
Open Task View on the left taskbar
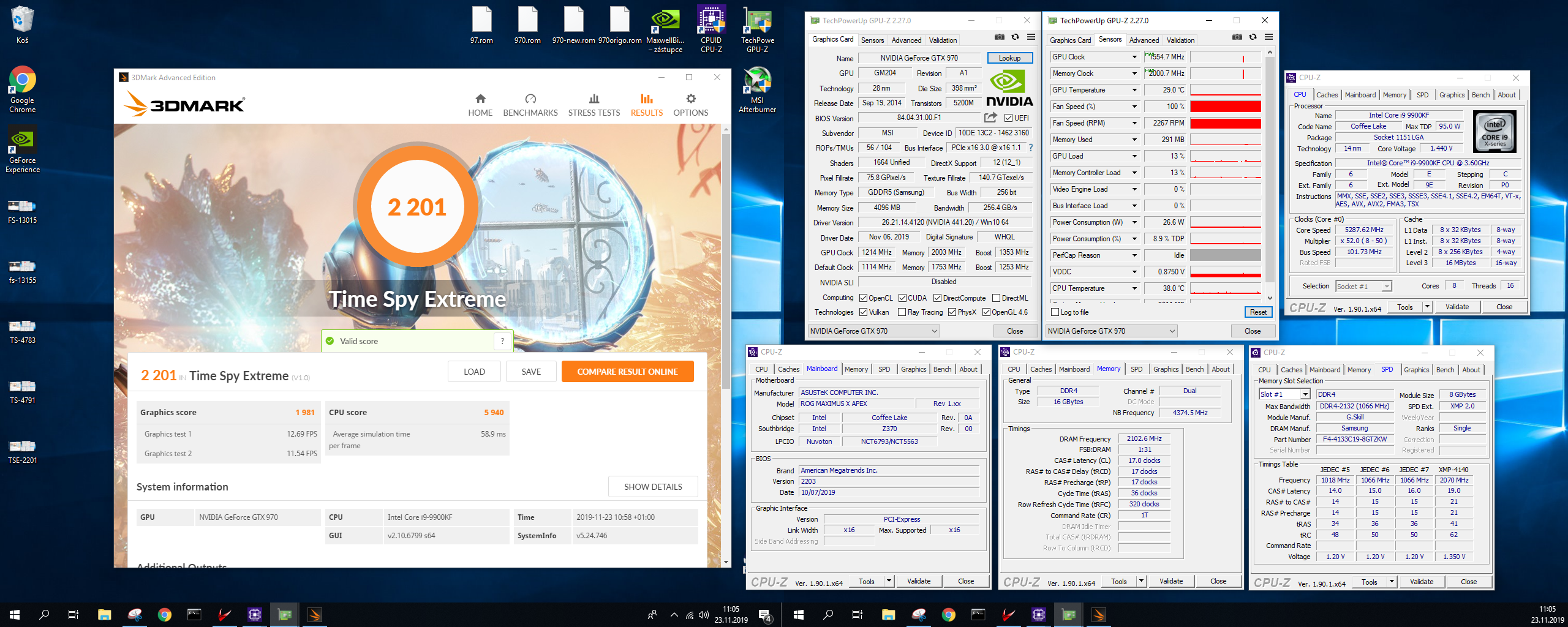point(73,615)
